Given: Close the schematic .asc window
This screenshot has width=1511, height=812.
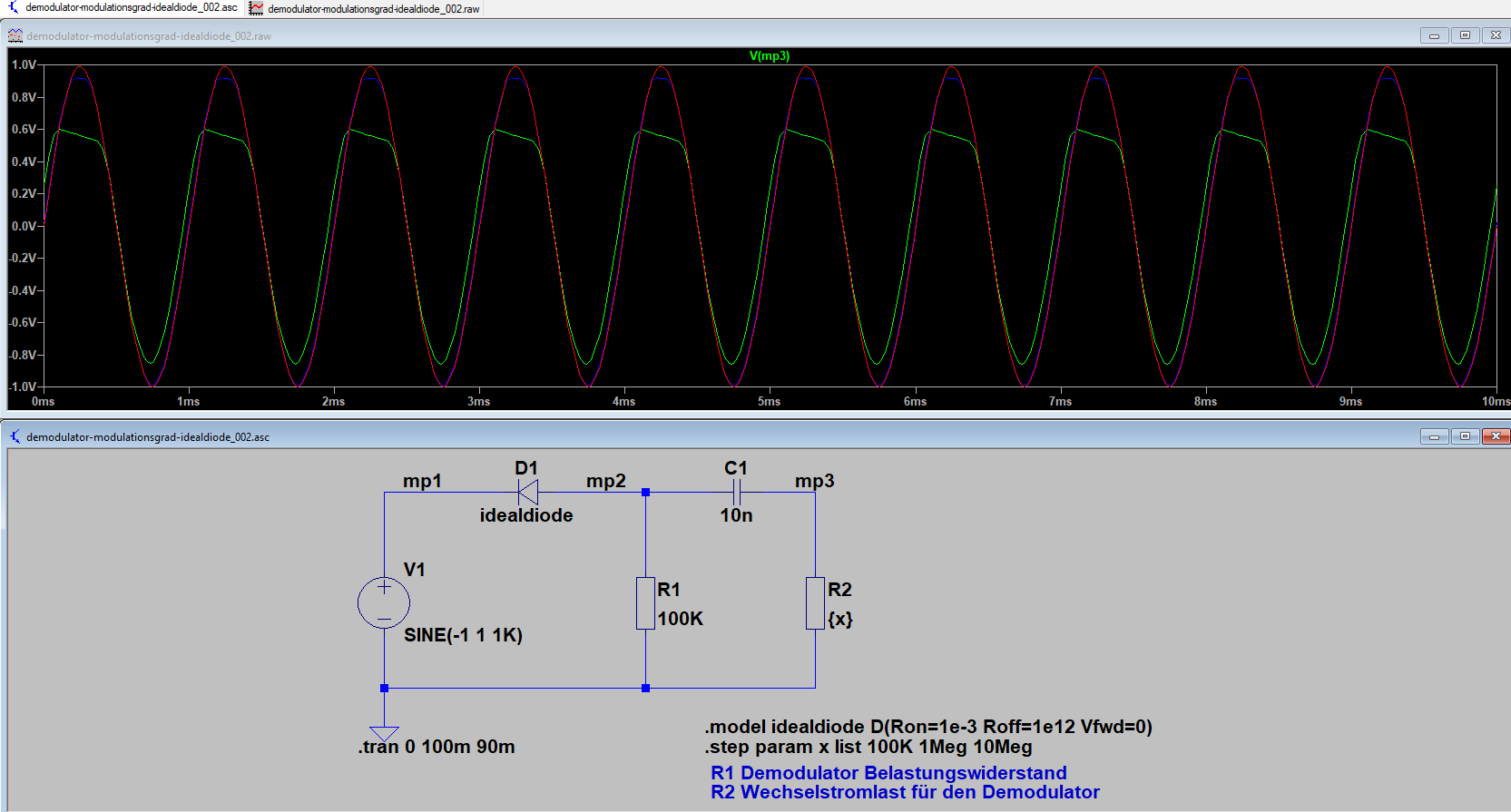Looking at the screenshot, I should (1496, 436).
